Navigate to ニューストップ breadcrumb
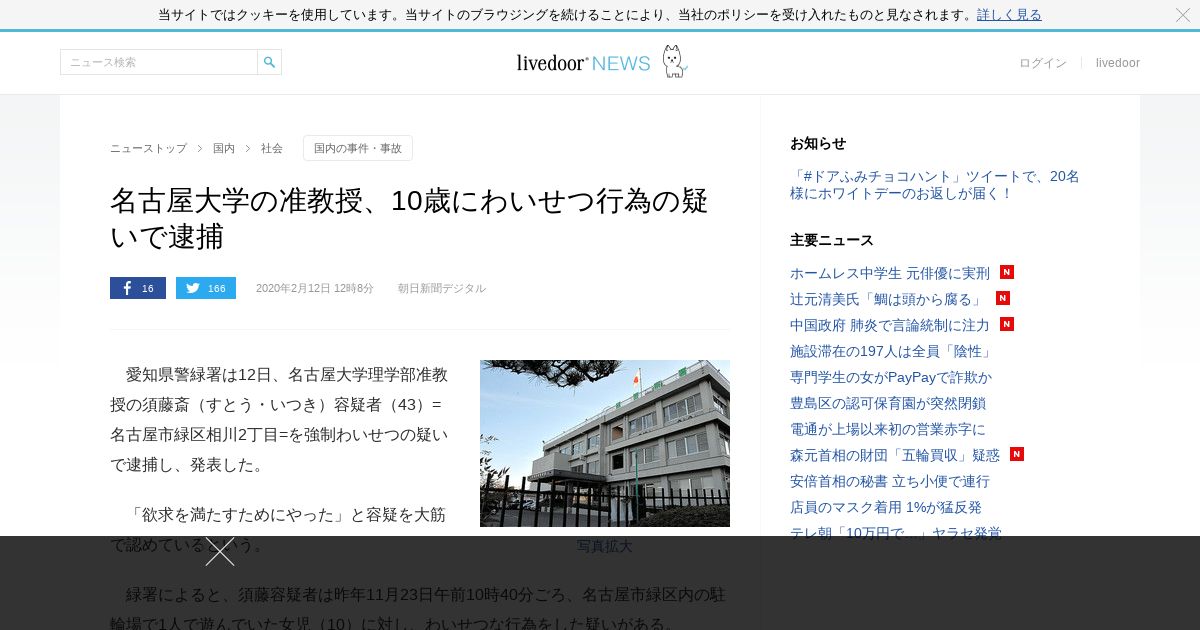 [x=148, y=148]
